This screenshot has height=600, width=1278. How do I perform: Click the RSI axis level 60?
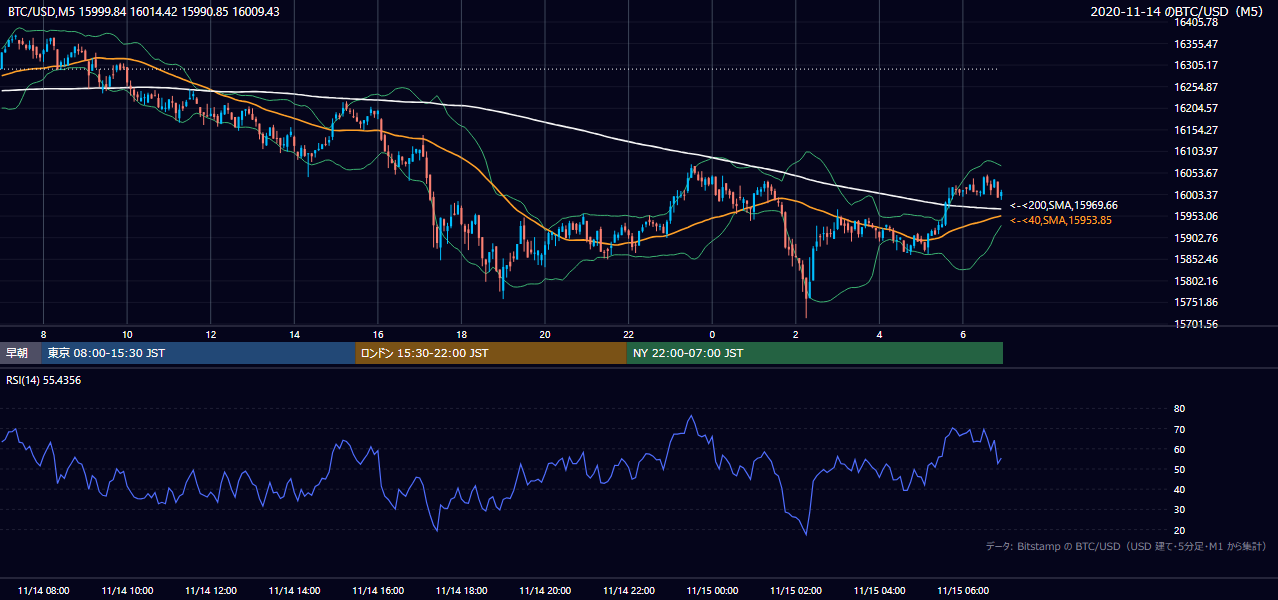(x=1179, y=449)
